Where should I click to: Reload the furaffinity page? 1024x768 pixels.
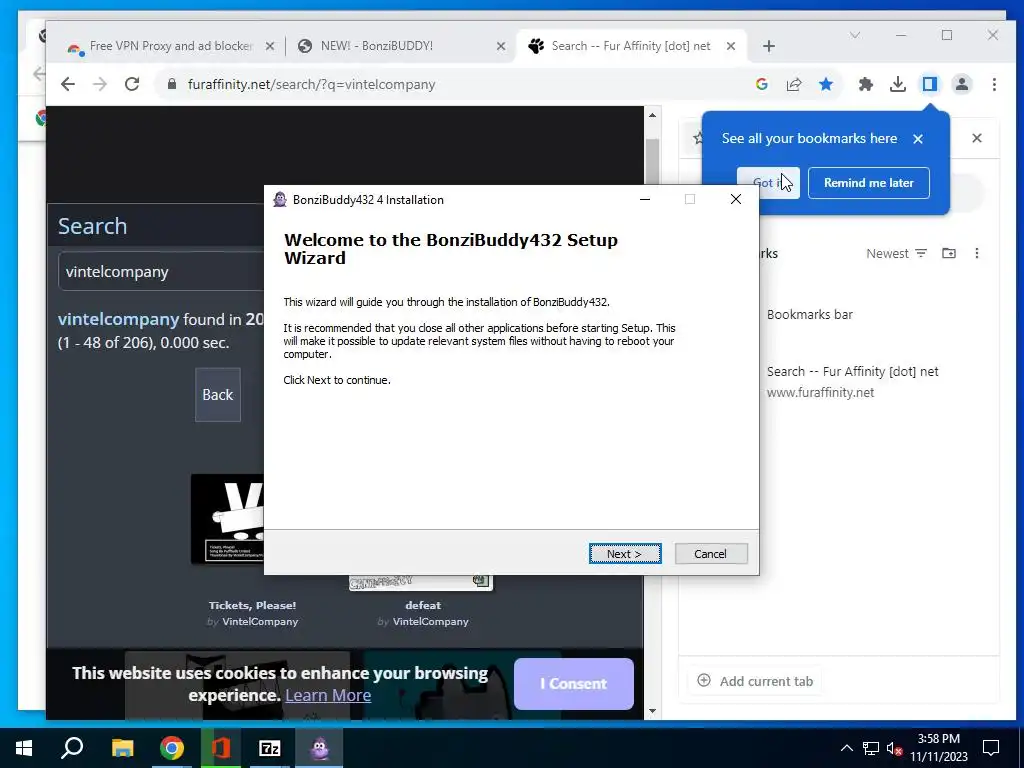pos(132,84)
